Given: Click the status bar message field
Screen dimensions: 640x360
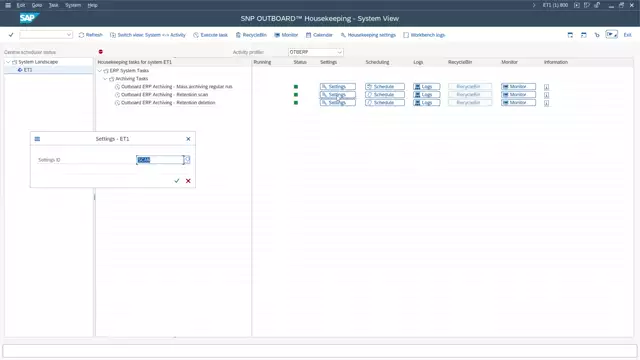Looking at the screenshot, I should click(320, 351).
